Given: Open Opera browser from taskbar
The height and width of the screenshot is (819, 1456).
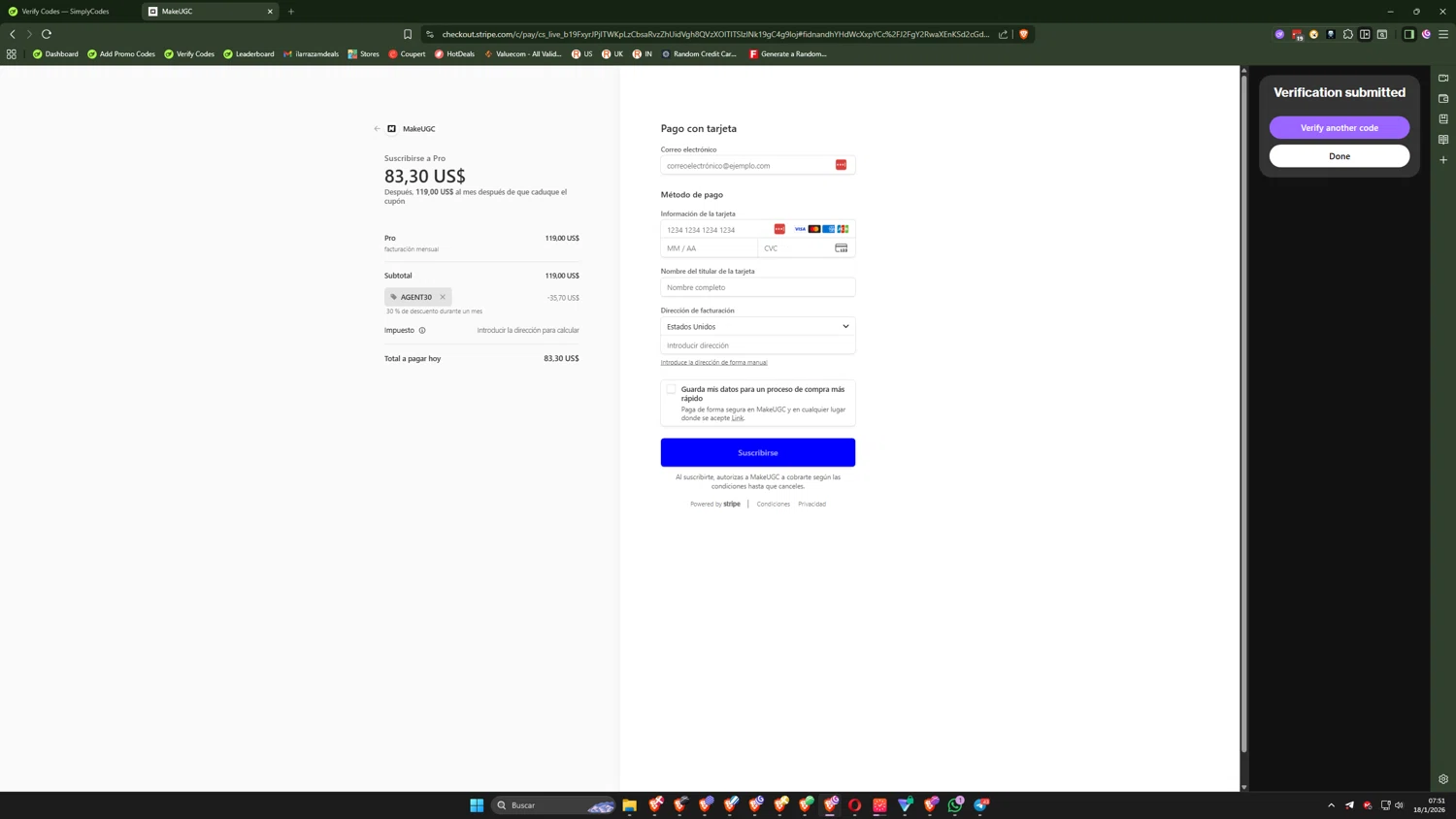Looking at the screenshot, I should (855, 805).
